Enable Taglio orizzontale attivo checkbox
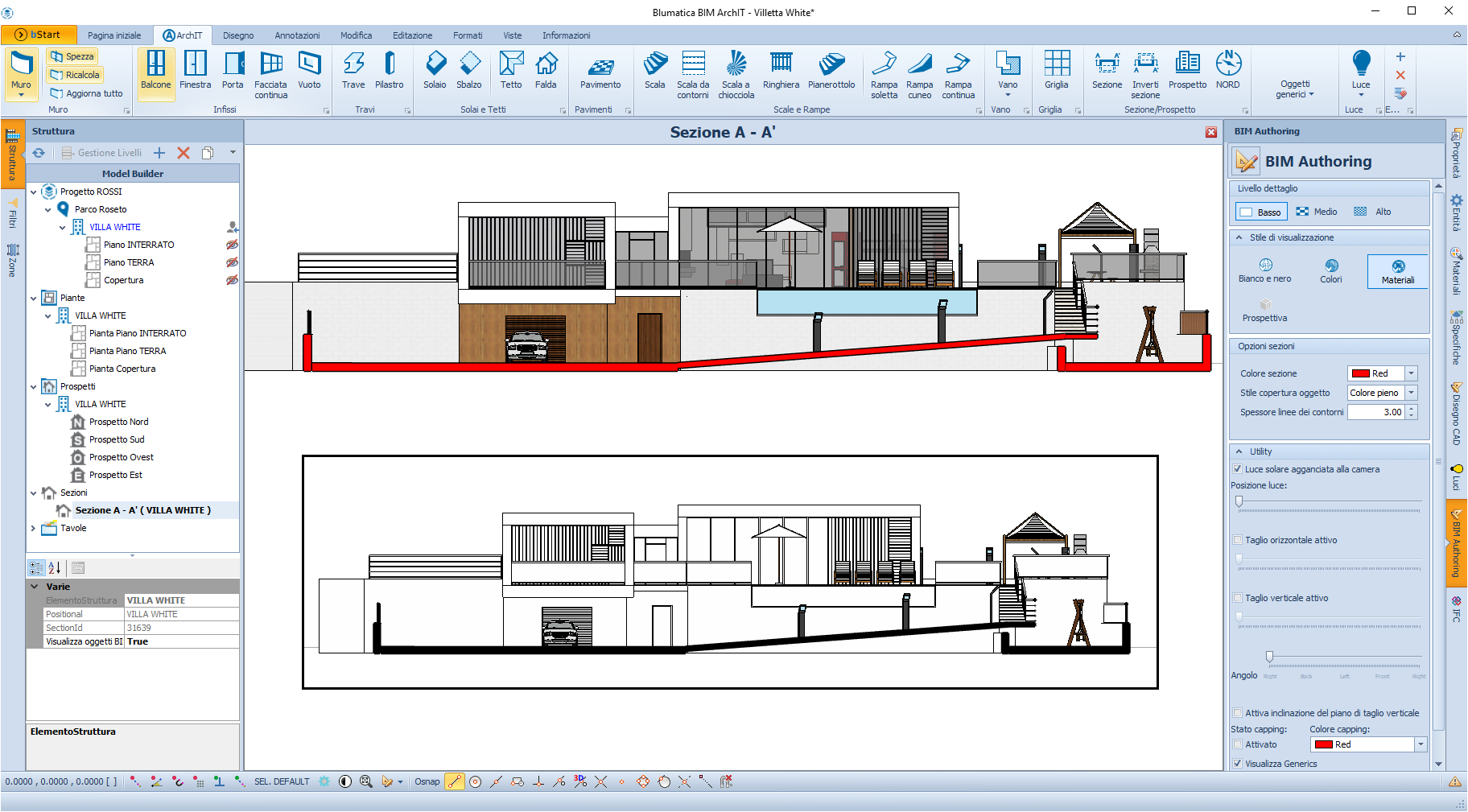 (1238, 540)
